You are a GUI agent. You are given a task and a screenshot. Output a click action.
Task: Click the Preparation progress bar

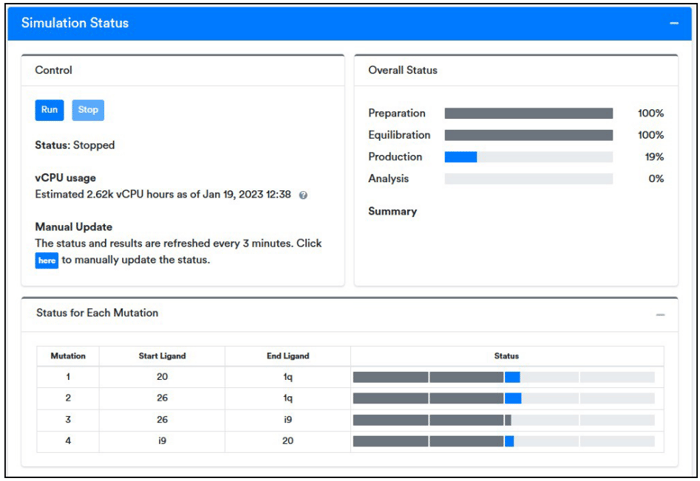529,113
